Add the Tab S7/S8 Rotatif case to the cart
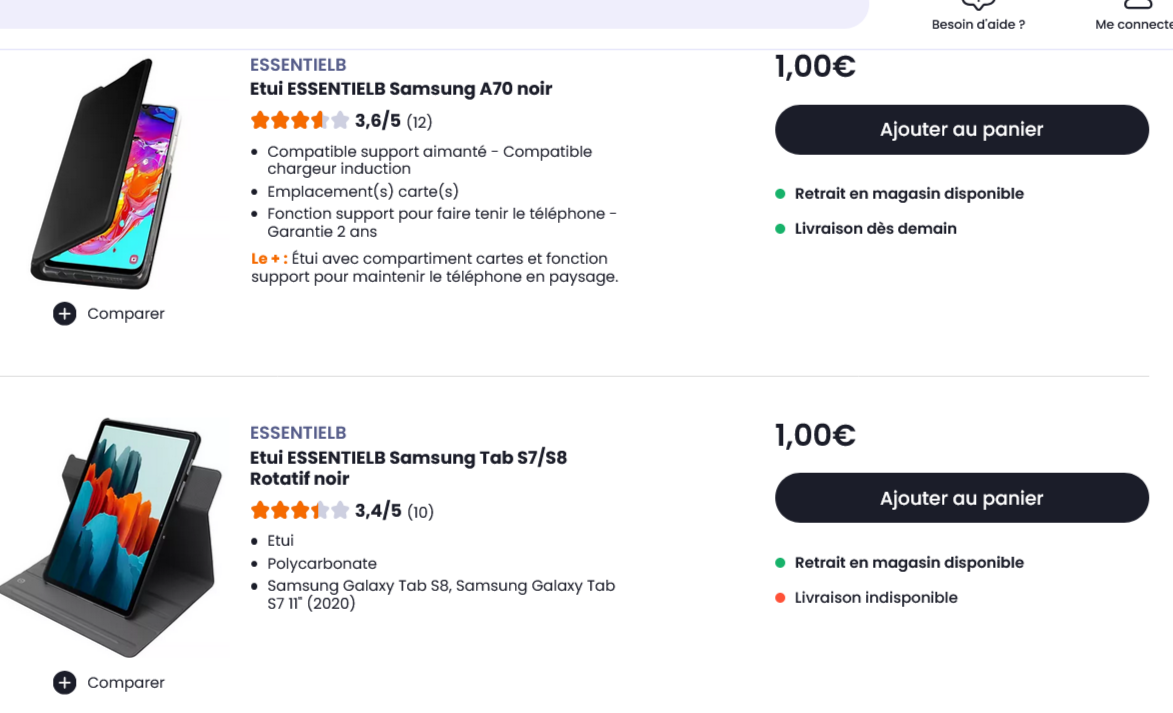 coord(961,497)
